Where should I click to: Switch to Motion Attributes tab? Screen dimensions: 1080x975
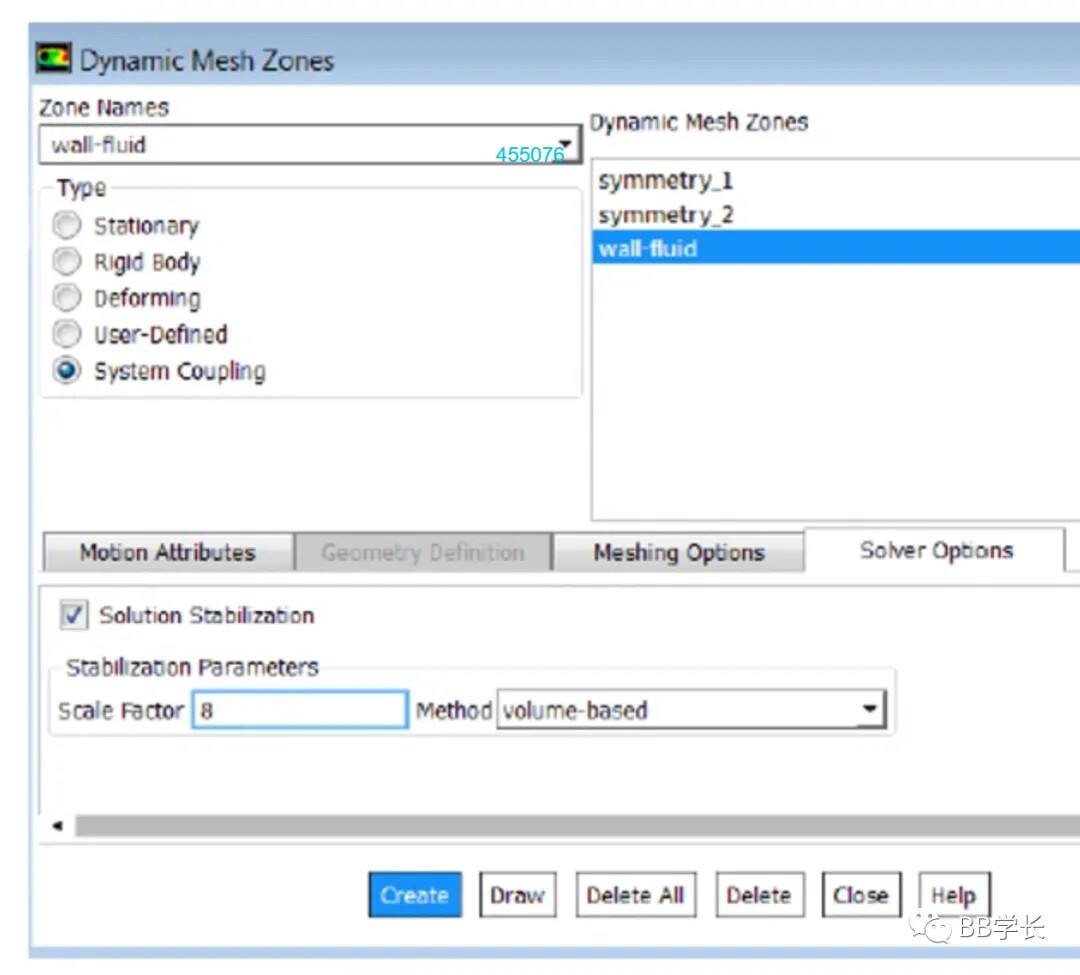click(167, 553)
